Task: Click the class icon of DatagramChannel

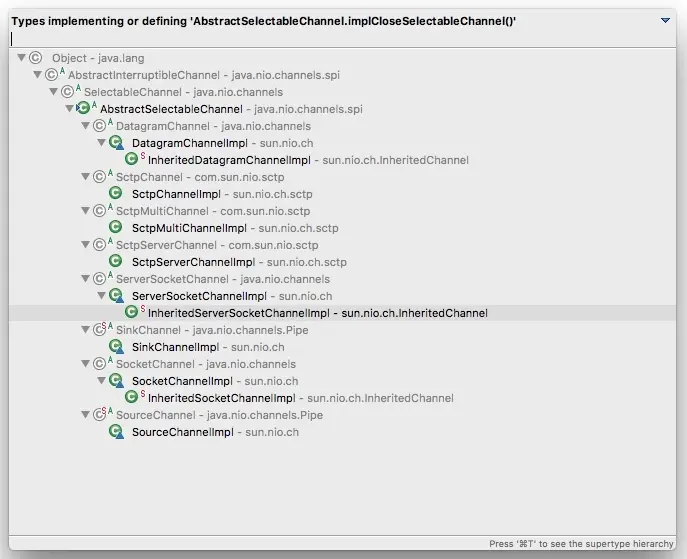Action: click(100, 126)
